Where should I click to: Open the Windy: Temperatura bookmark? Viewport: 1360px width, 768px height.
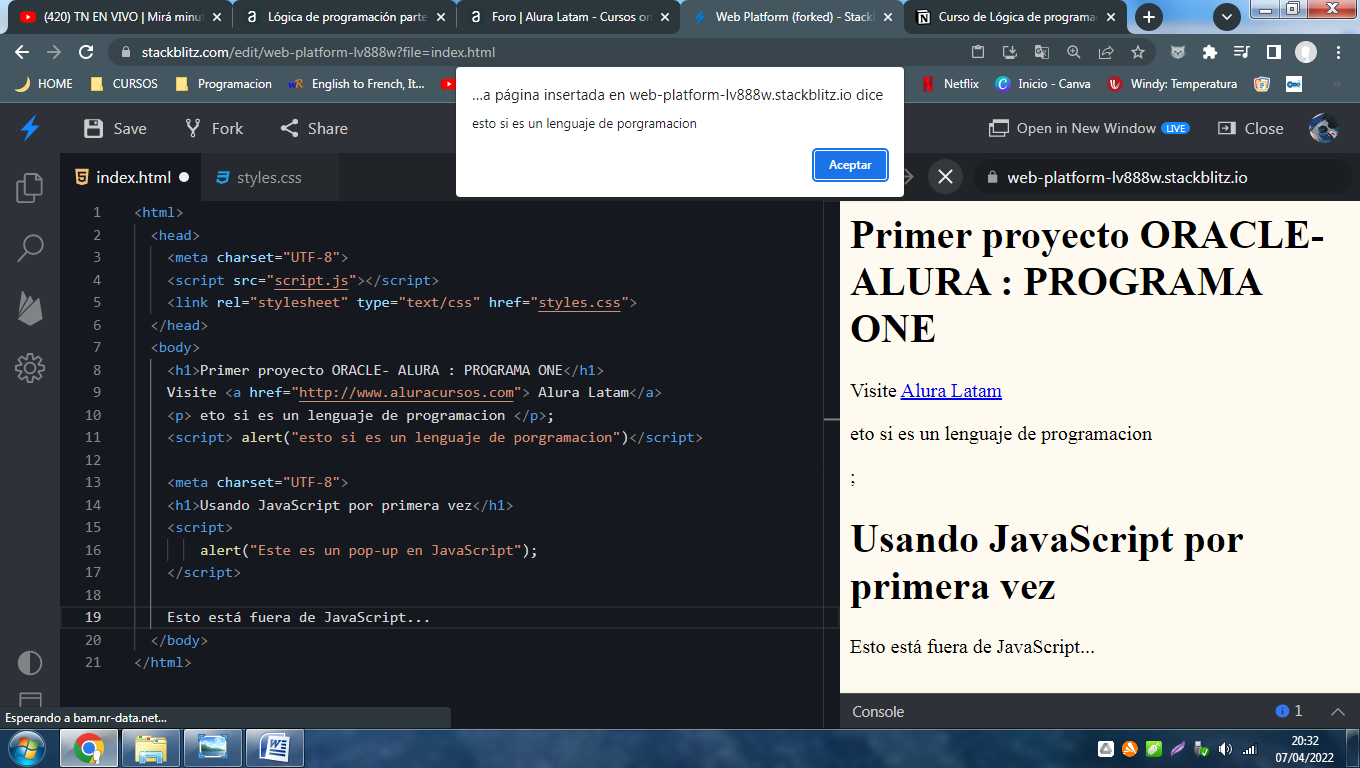coord(1172,84)
